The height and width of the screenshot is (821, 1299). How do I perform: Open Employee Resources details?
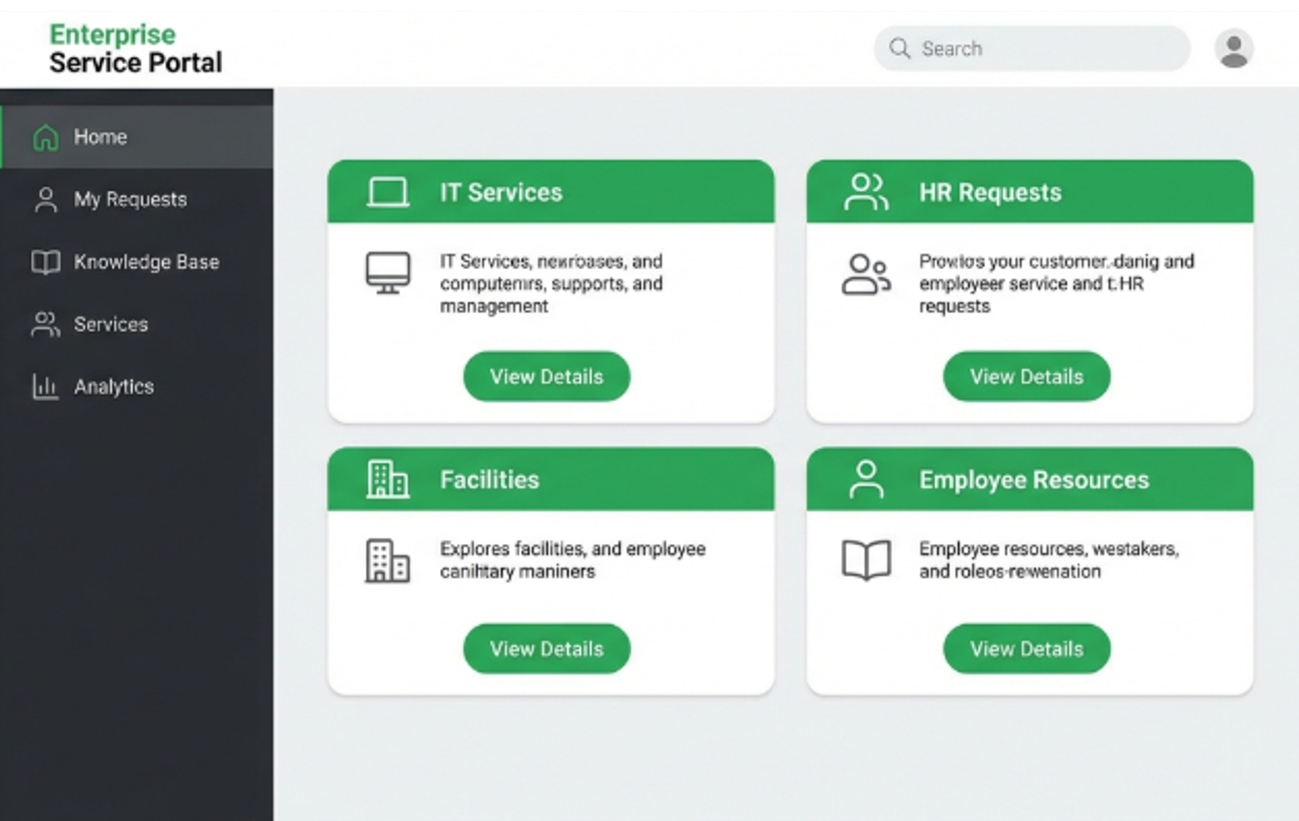coord(1026,648)
